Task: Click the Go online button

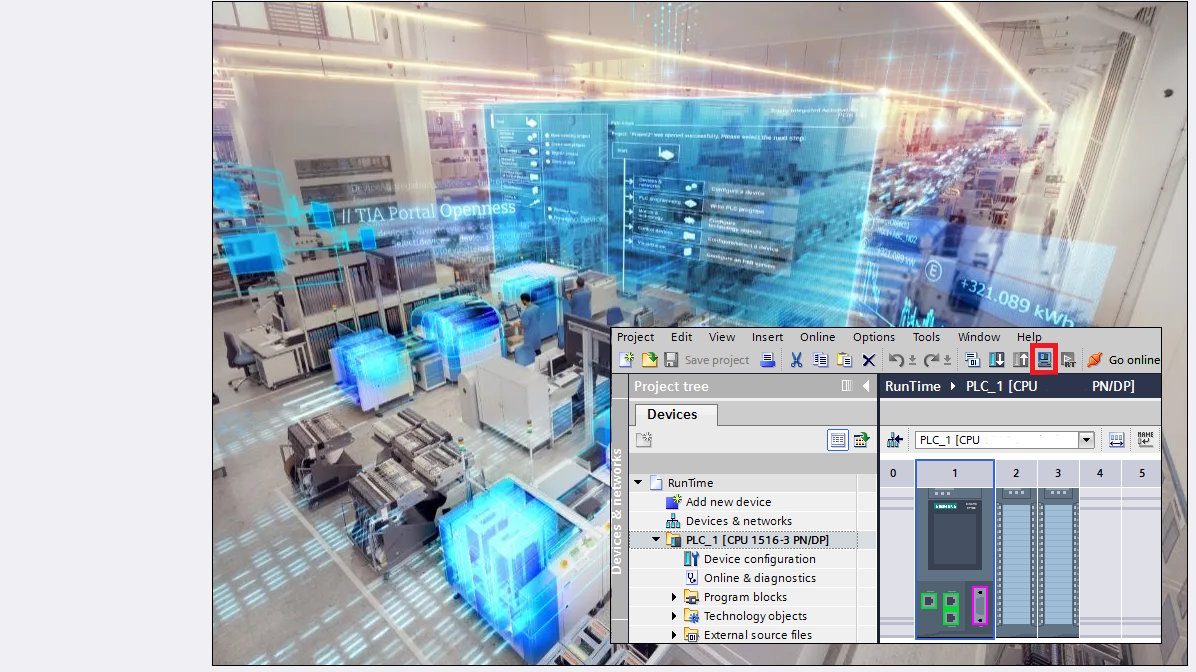Action: coord(1124,360)
